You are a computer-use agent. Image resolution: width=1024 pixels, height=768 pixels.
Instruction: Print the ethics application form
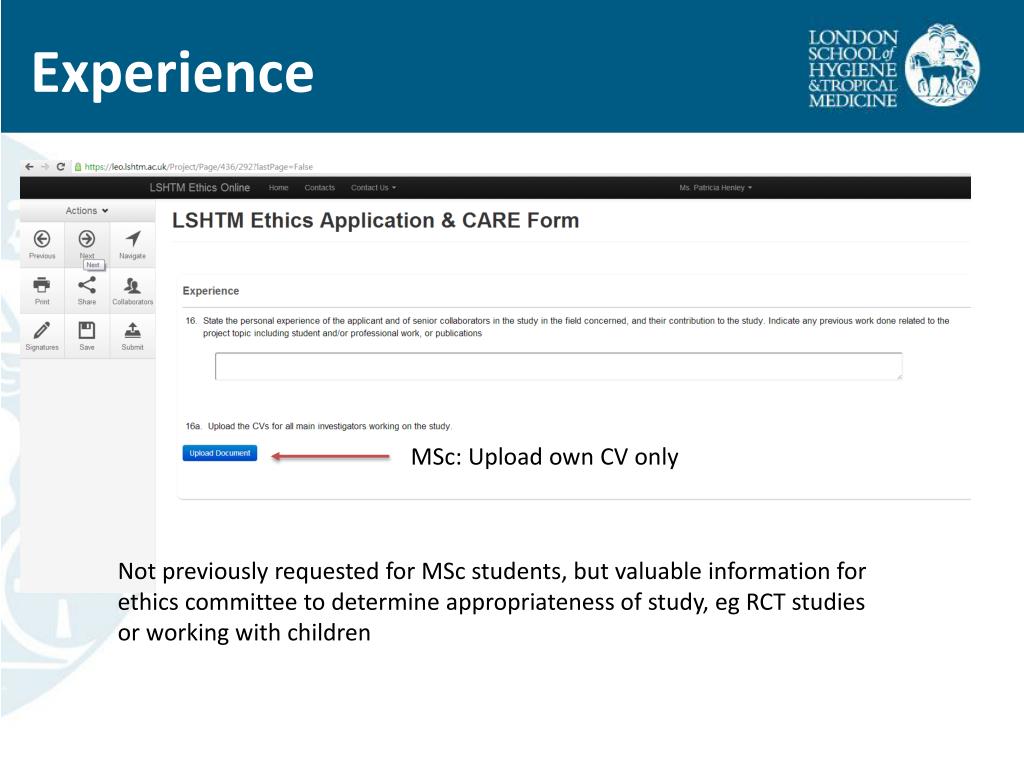(42, 289)
